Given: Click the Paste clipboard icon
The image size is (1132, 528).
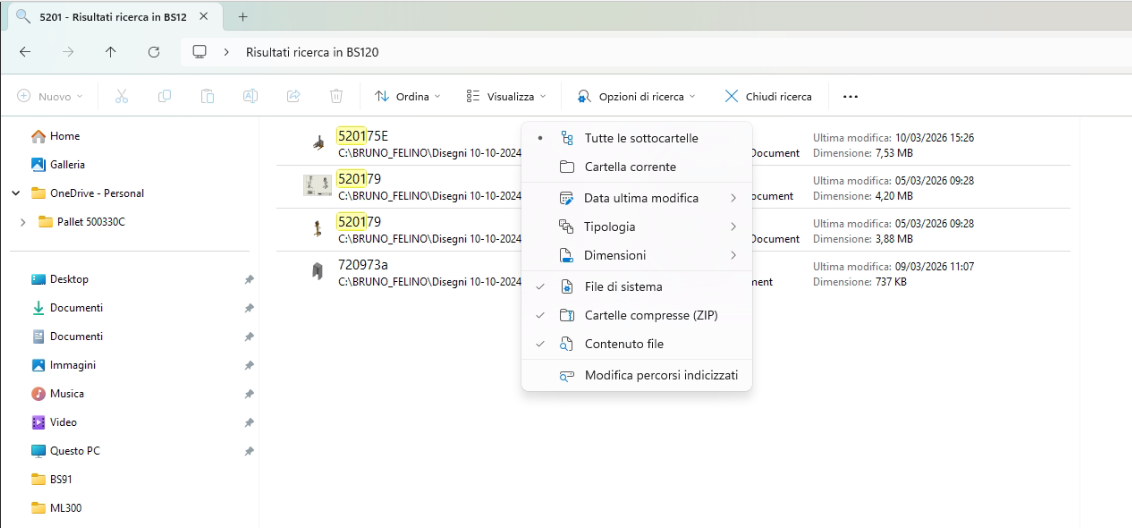Looking at the screenshot, I should 207,96.
